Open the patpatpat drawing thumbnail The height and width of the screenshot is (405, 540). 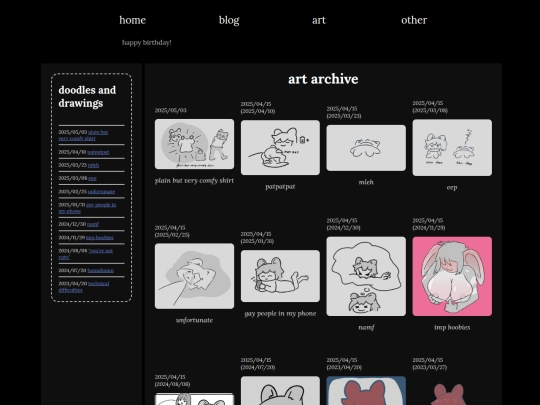pyautogui.click(x=280, y=147)
